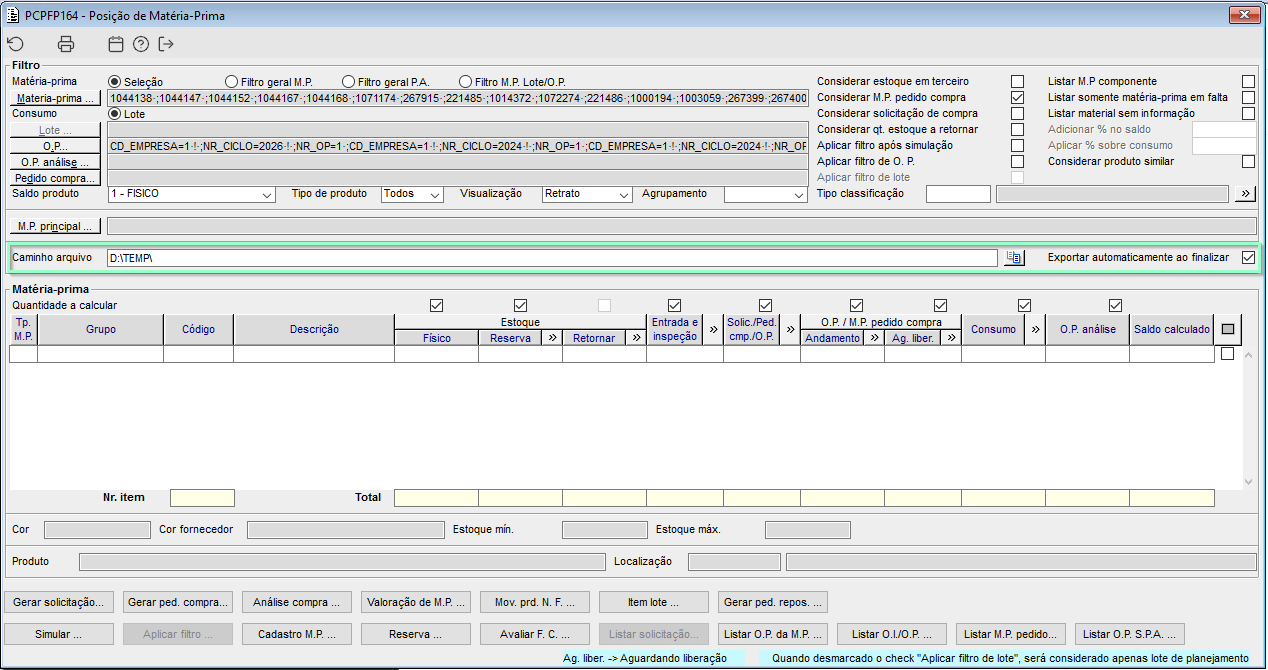Enable Considerar solicitação de compra checkbox

click(1018, 113)
